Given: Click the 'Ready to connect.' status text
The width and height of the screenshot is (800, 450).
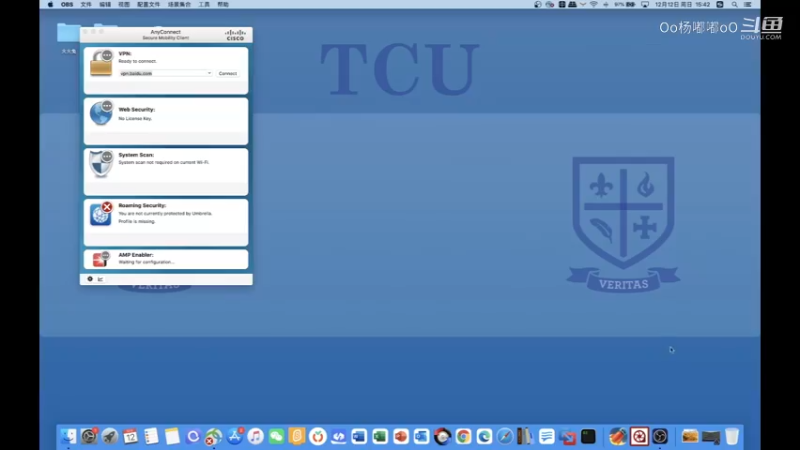Looking at the screenshot, I should point(137,61).
